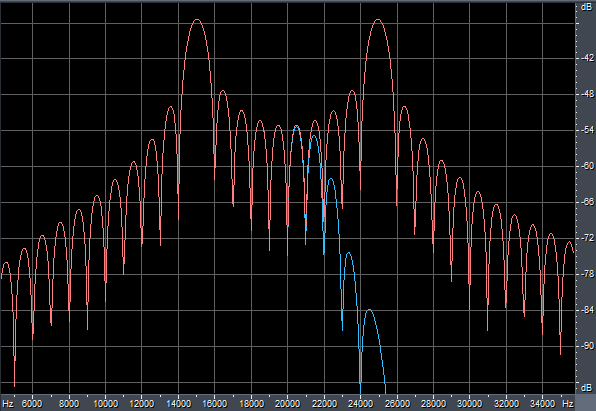Click the 8000 Hz axis label
Screen dimensions: 596x411
point(69,403)
